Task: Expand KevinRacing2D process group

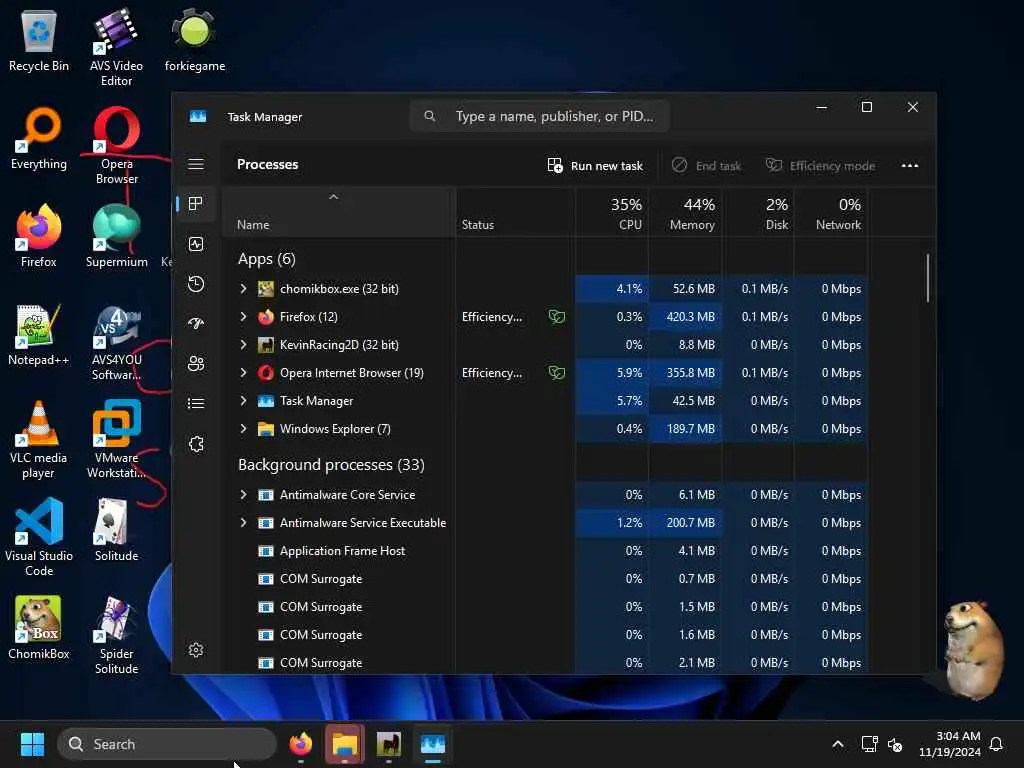Action: (244, 345)
